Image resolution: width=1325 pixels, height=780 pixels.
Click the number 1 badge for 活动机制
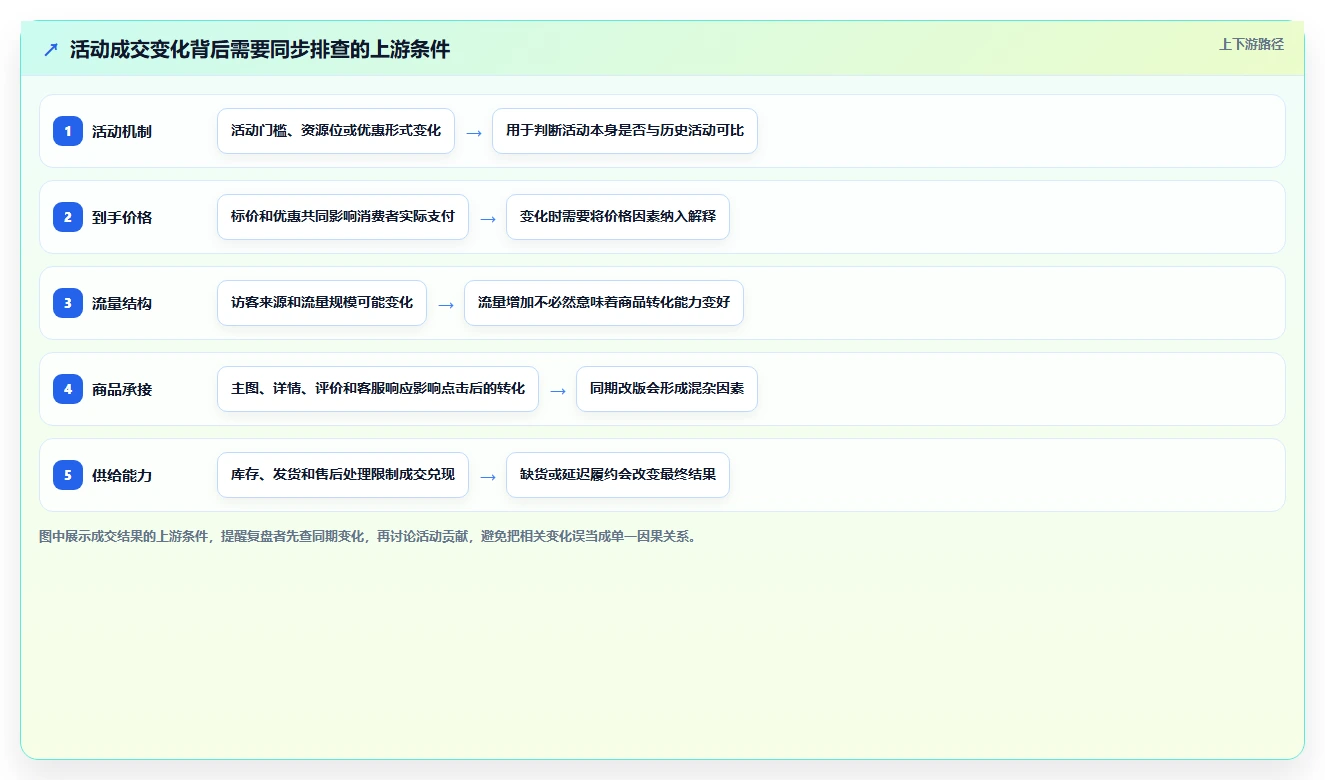click(x=68, y=131)
